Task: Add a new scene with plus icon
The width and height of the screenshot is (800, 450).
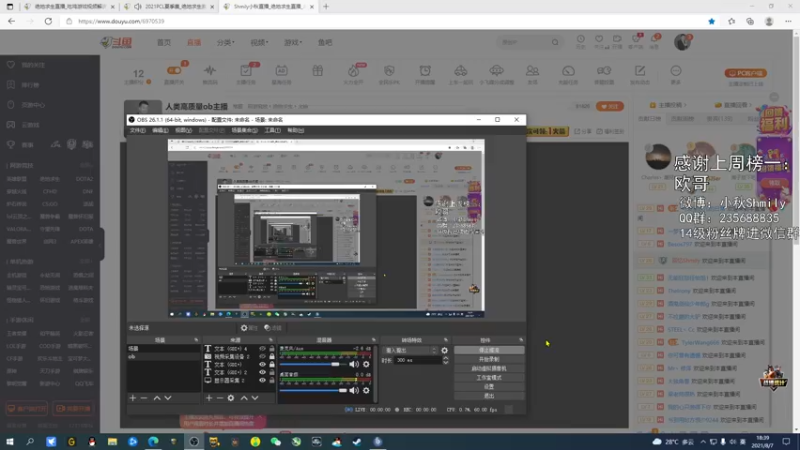Action: [133, 398]
